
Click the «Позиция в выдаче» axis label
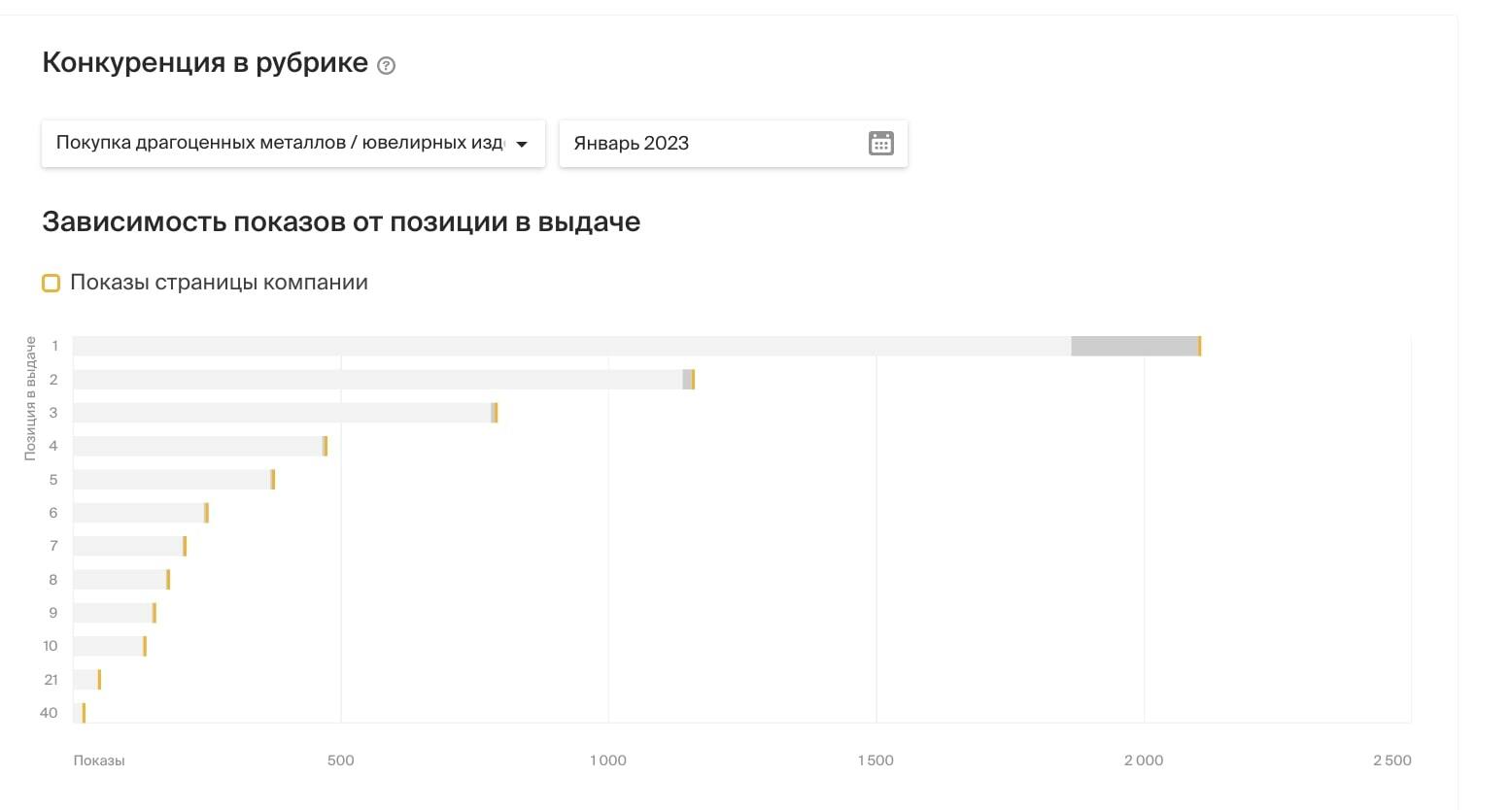tap(30, 398)
